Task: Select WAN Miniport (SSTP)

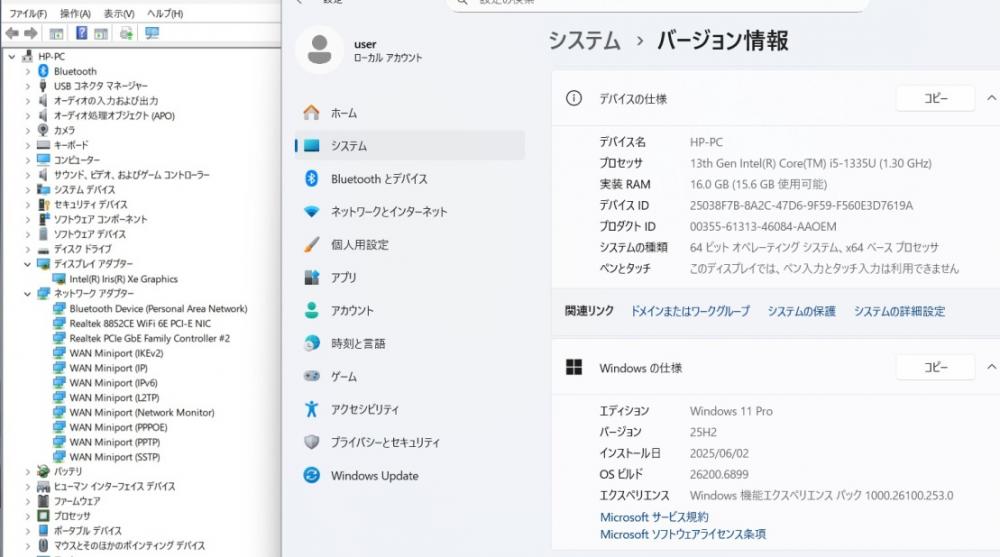Action: point(115,457)
